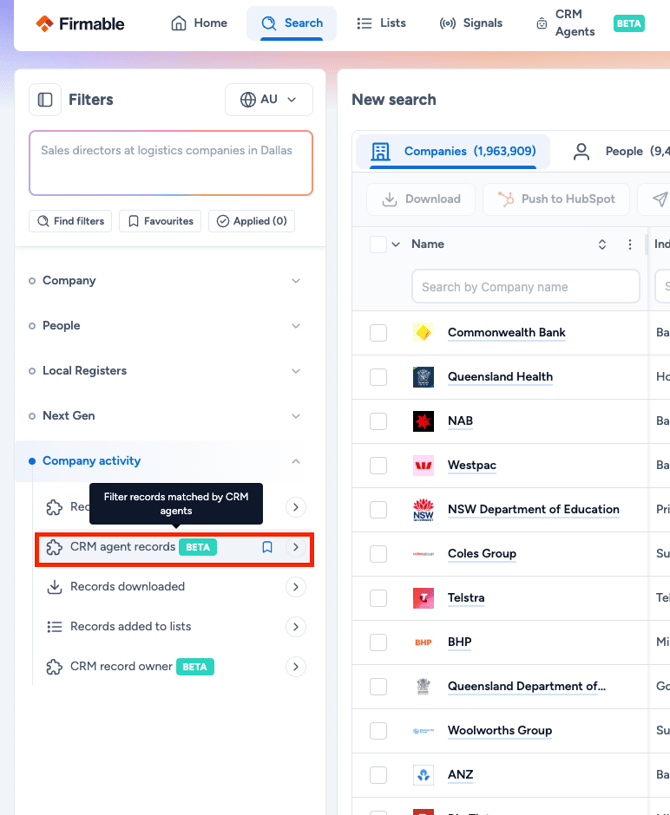The height and width of the screenshot is (815, 670).
Task: Open the CRM Agents tab
Action: coord(565,23)
